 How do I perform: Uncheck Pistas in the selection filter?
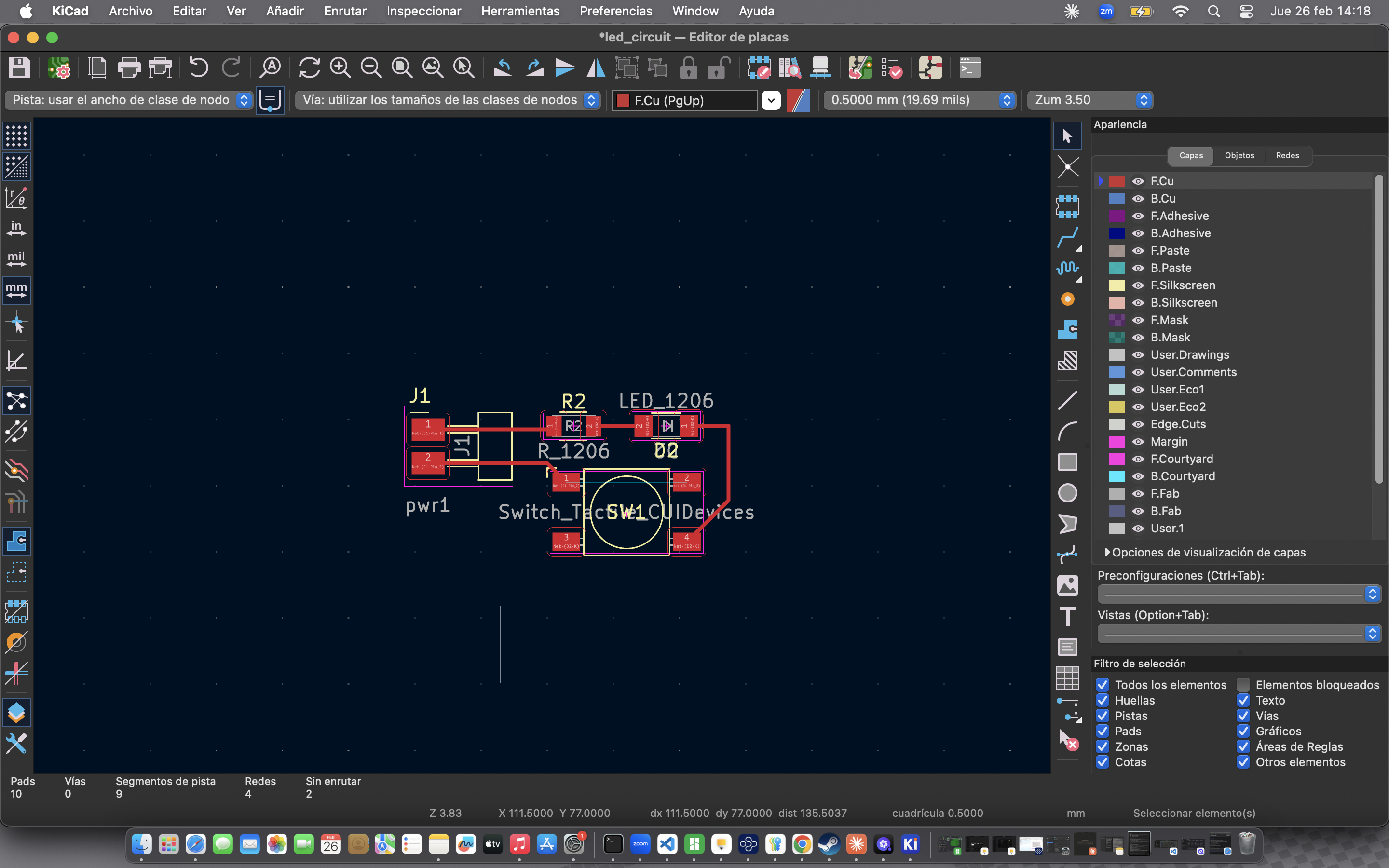pos(1103,716)
